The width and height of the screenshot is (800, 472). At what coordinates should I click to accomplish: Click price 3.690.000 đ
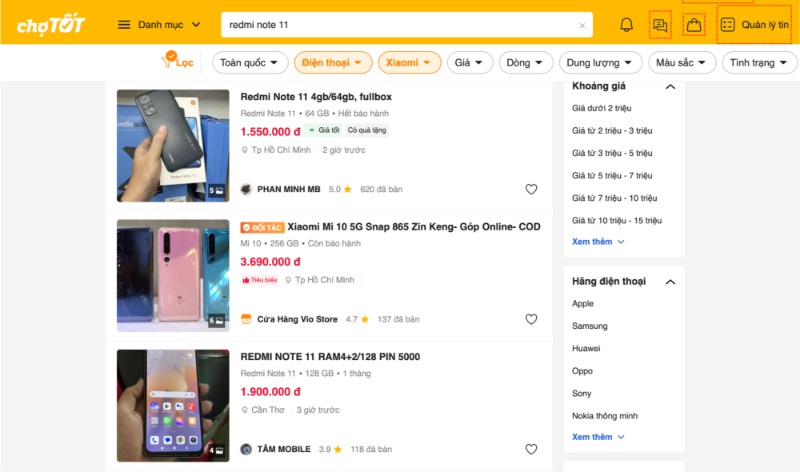[270, 262]
